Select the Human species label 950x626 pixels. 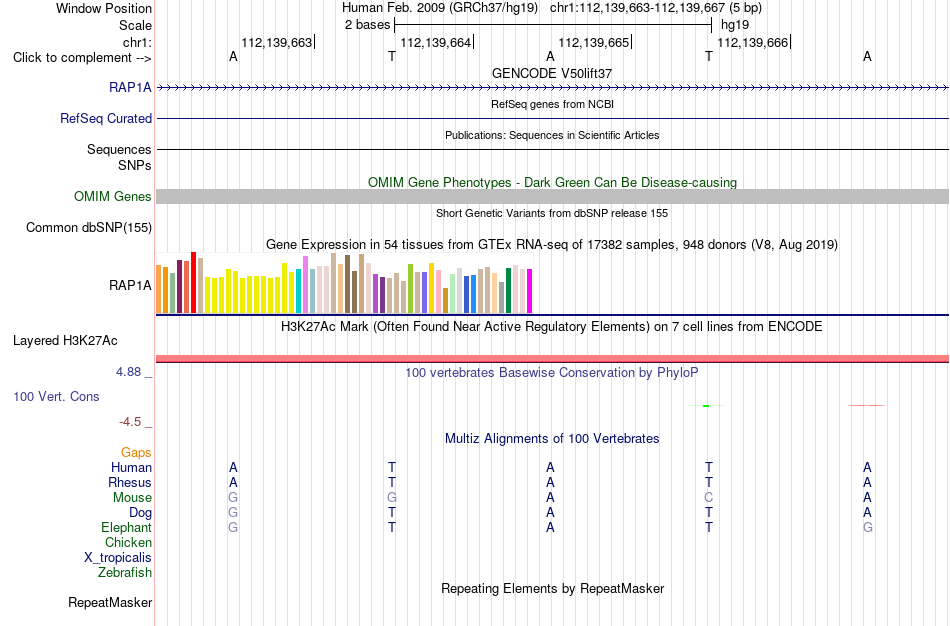click(x=131, y=467)
